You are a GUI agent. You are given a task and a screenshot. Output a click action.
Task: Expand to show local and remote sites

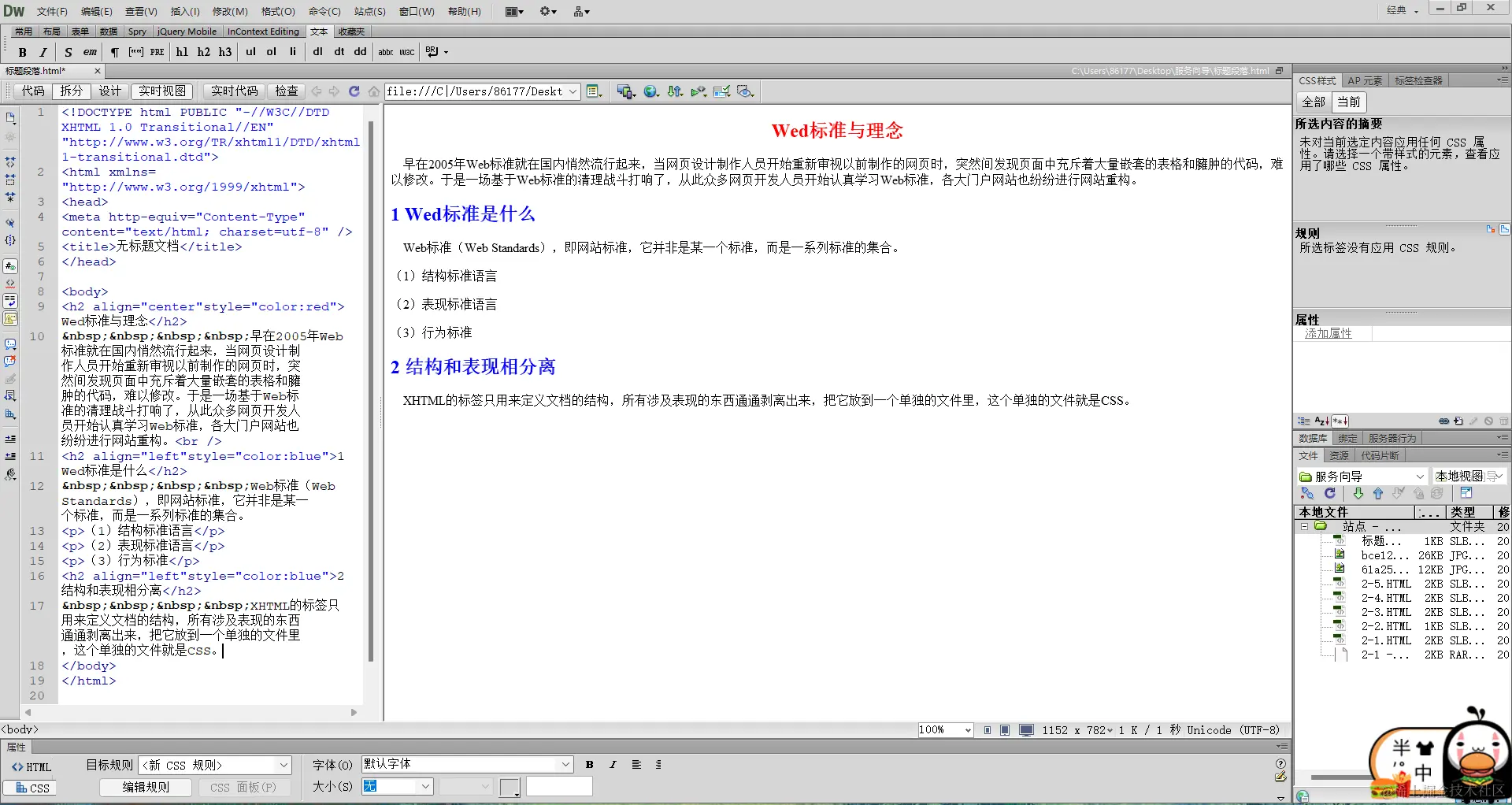1466,493
